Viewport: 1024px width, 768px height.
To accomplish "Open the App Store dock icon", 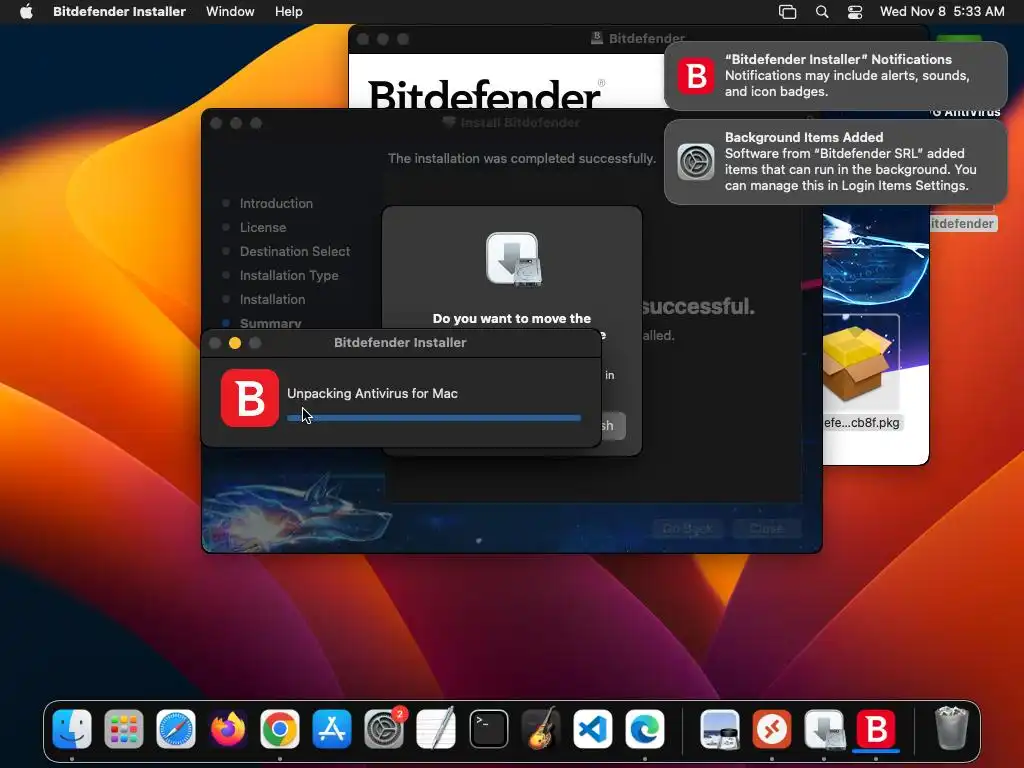I will [x=332, y=729].
